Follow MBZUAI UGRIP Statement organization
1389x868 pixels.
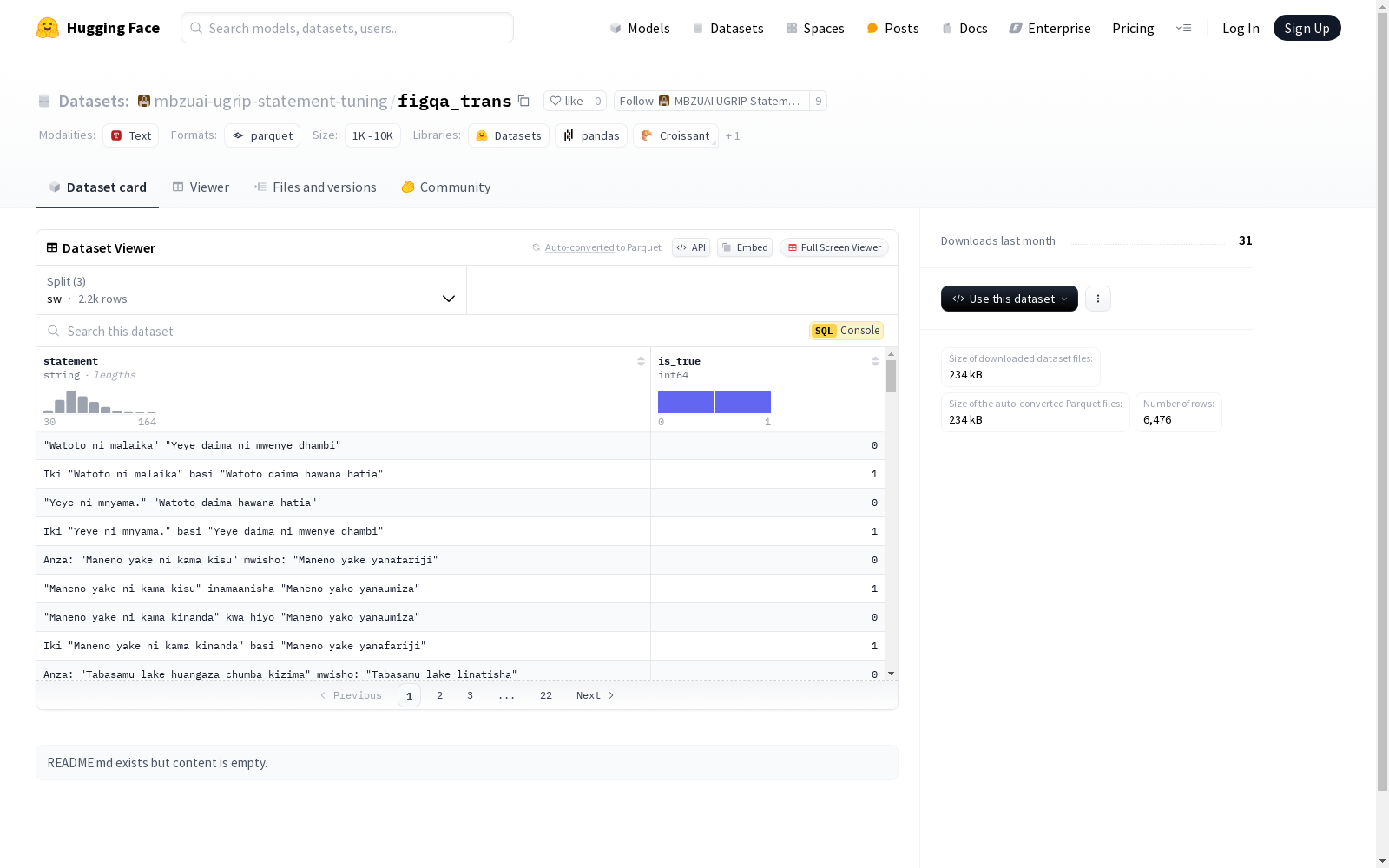(x=710, y=101)
